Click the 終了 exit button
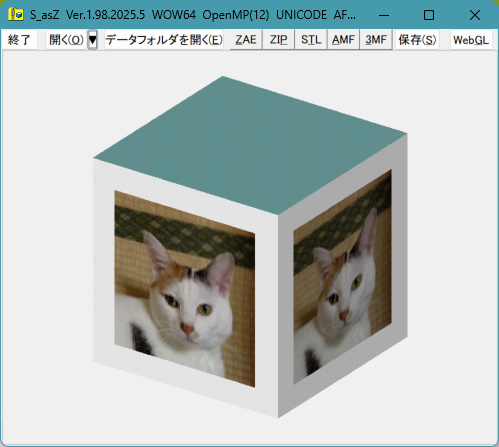Image resolution: width=499 pixels, height=447 pixels. click(x=19, y=40)
